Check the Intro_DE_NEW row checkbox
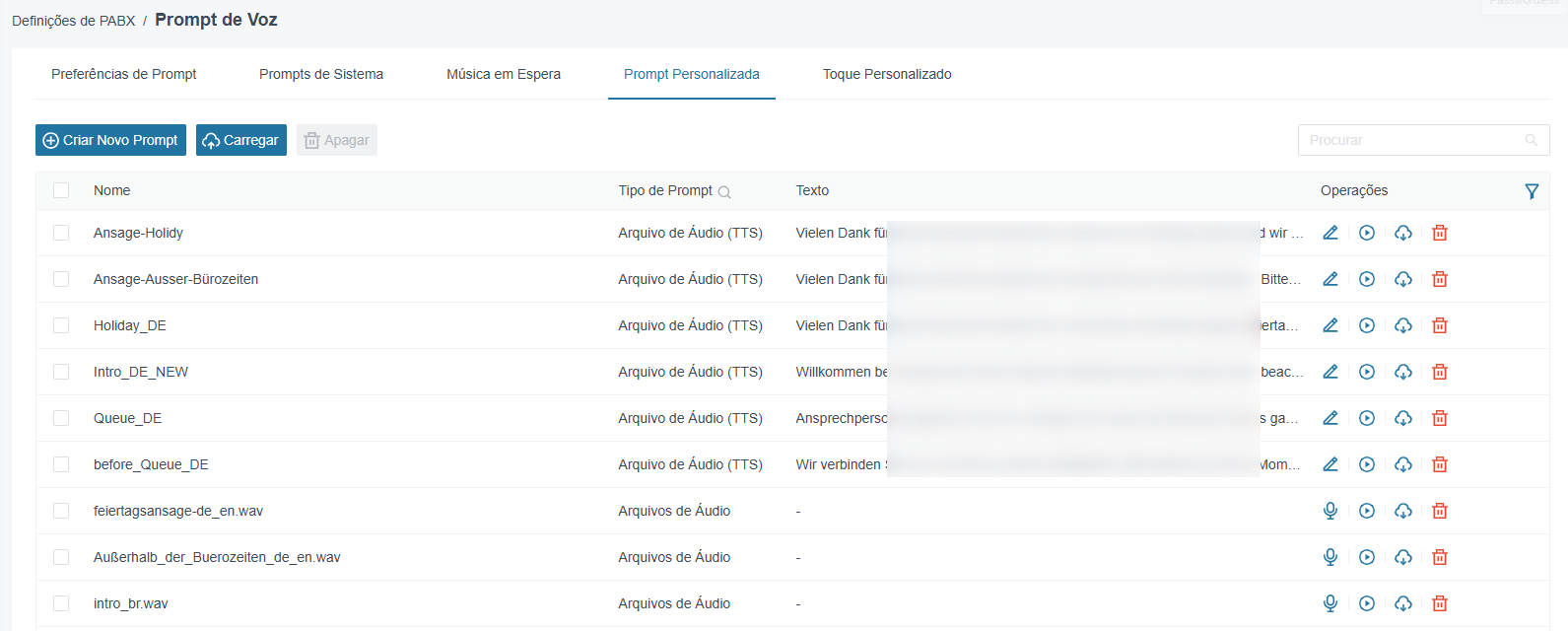Image resolution: width=1568 pixels, height=631 pixels. point(61,372)
